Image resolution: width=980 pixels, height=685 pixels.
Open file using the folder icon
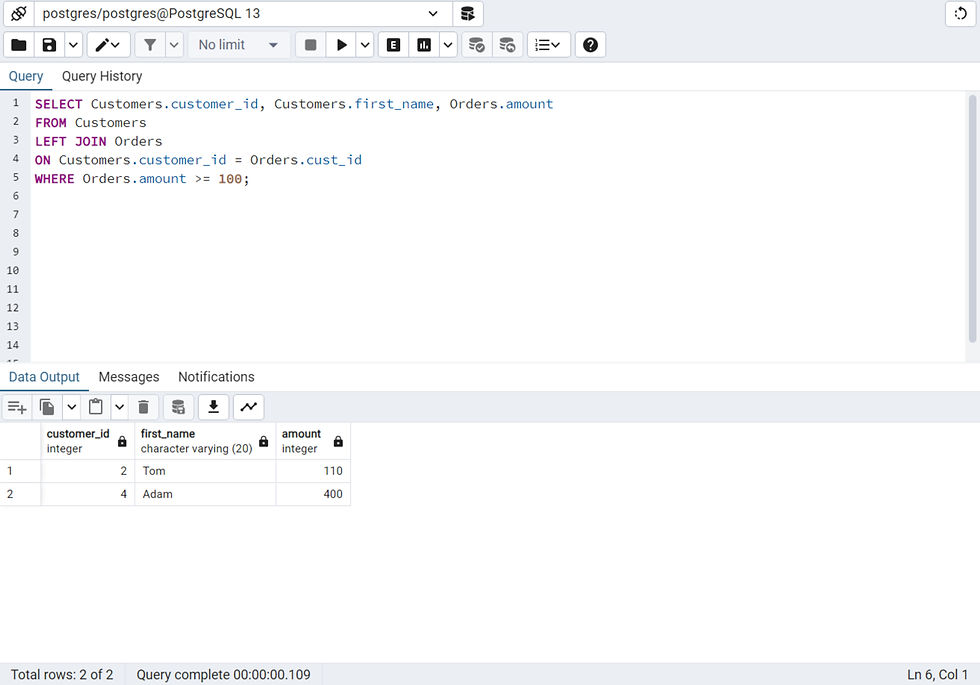[19, 44]
